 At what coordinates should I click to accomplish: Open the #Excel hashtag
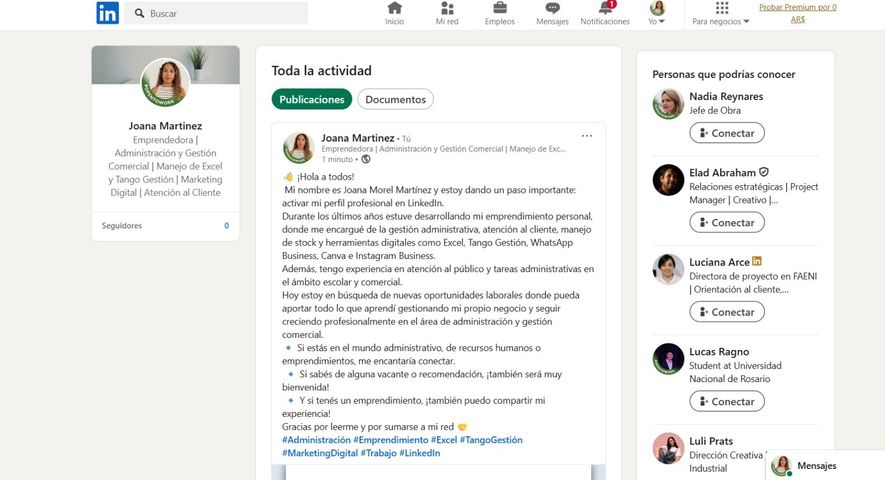pos(444,440)
